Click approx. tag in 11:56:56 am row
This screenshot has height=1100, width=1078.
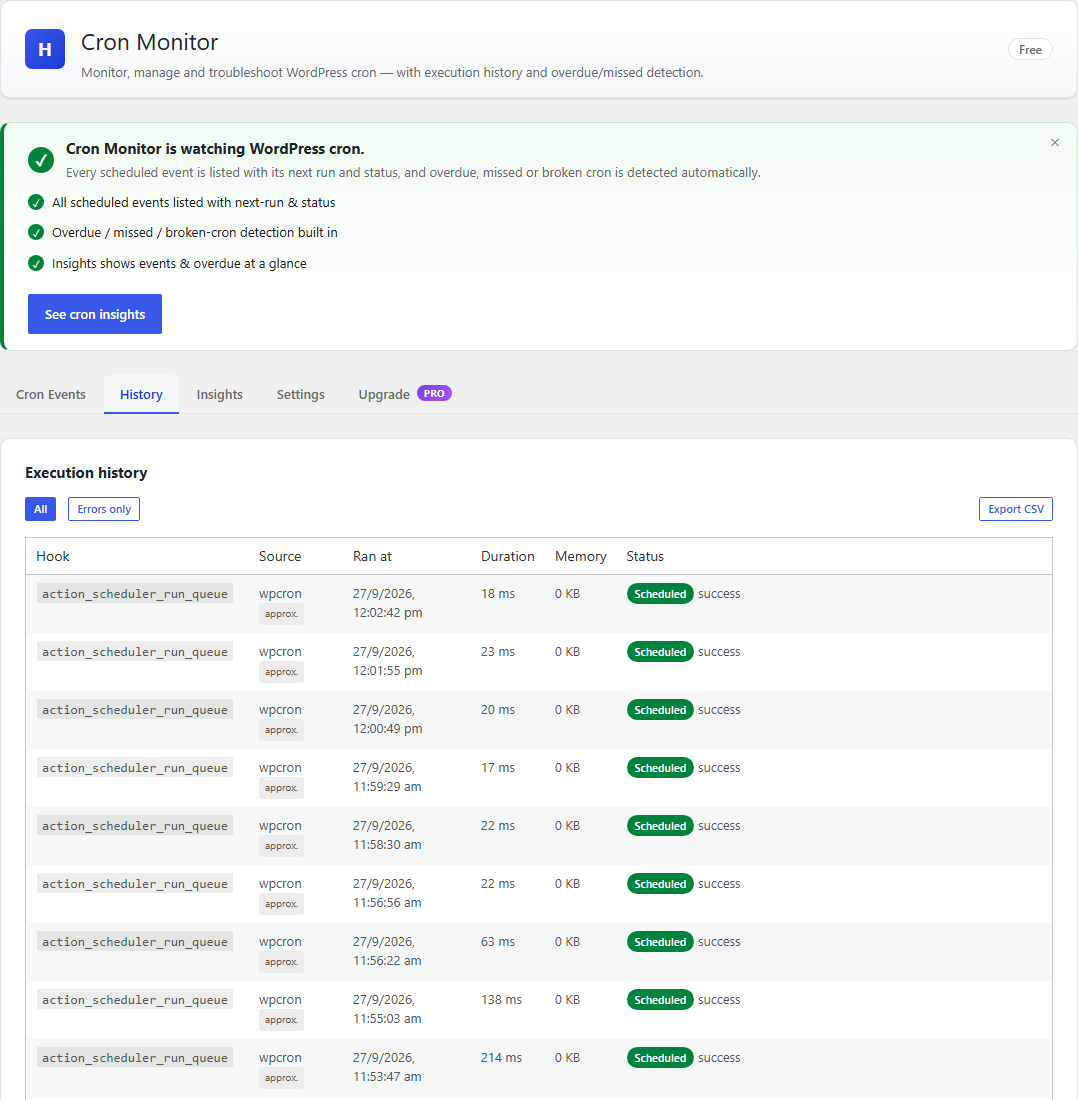point(281,904)
